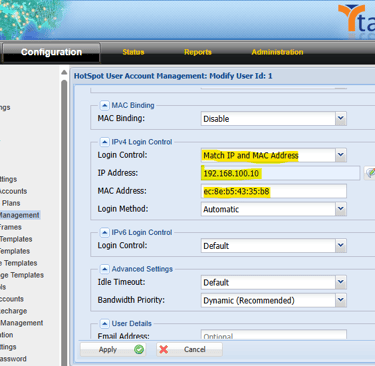Select sidebar item above Plans ending 'ccounts'
Image resolution: width=375 pixels, height=366 pixels.
tap(13, 191)
